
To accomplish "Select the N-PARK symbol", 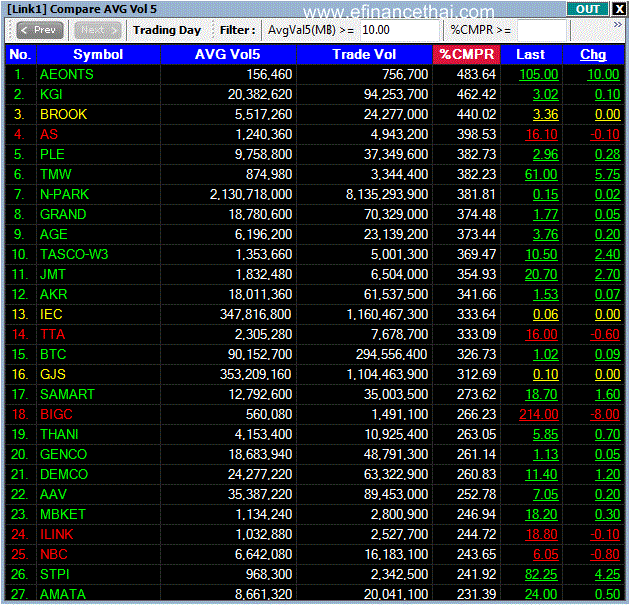I will coord(64,194).
